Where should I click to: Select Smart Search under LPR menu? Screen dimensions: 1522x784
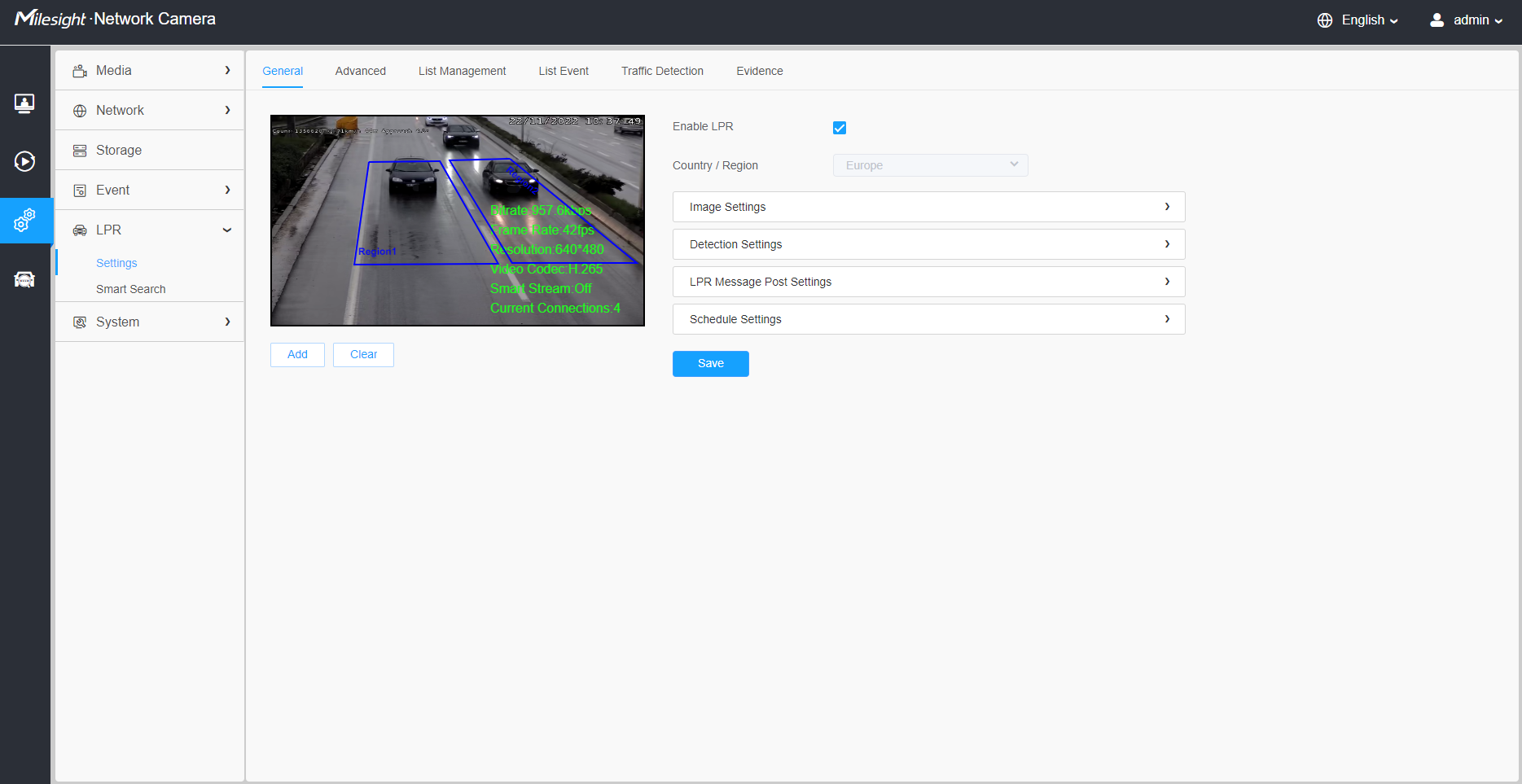pyautogui.click(x=131, y=289)
